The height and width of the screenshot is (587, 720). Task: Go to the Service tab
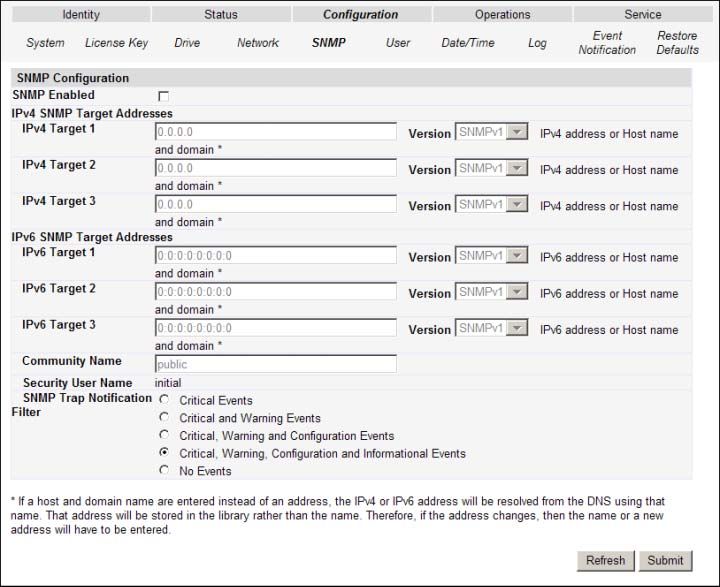tap(642, 14)
